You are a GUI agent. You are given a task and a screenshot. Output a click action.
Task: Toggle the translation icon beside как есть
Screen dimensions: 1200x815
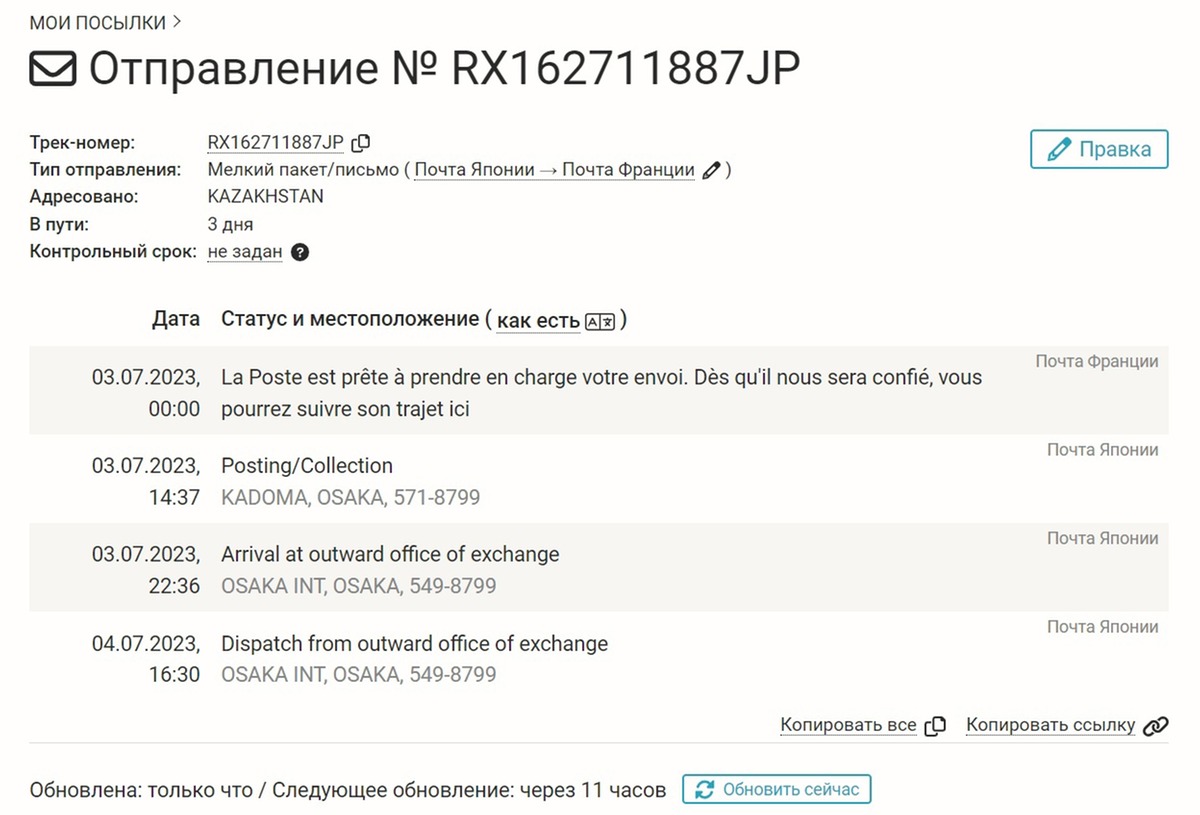599,321
